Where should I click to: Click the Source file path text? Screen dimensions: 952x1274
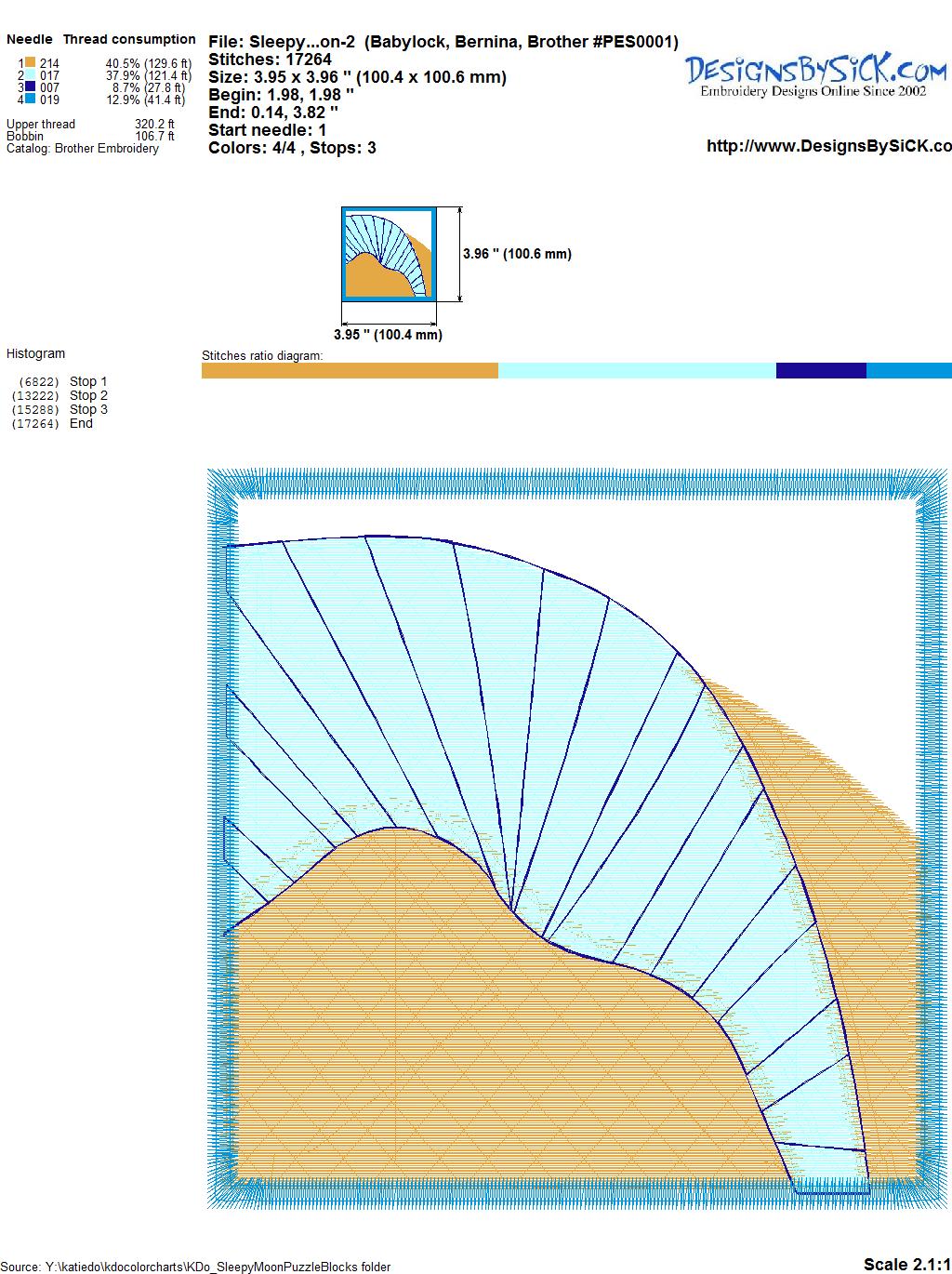(x=195, y=1267)
